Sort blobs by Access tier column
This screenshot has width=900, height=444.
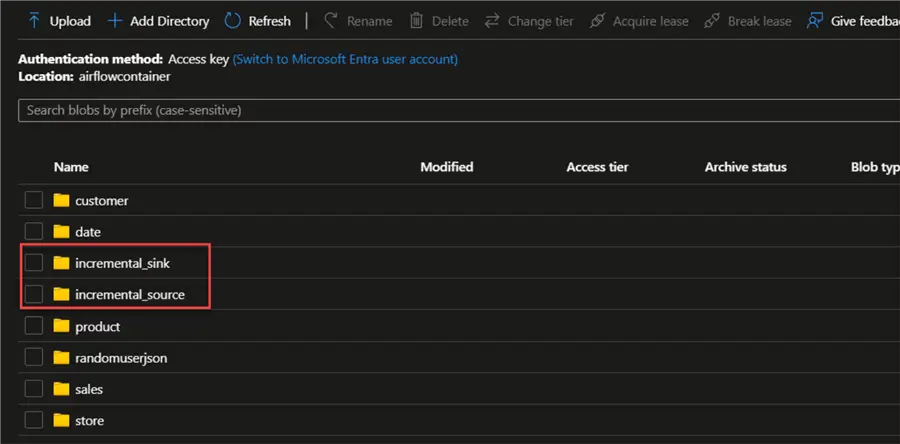click(597, 167)
